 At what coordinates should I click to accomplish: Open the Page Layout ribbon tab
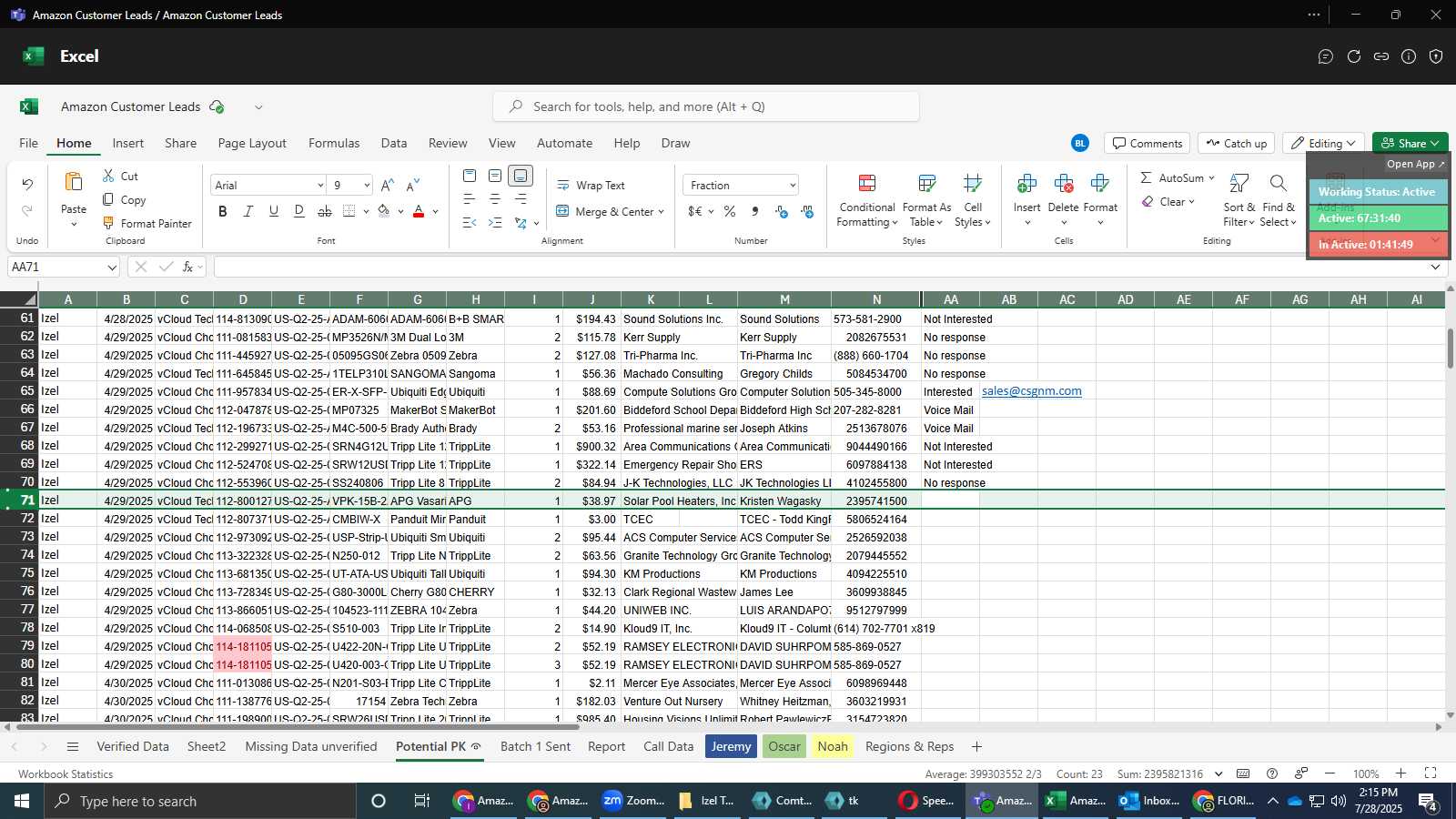252,143
